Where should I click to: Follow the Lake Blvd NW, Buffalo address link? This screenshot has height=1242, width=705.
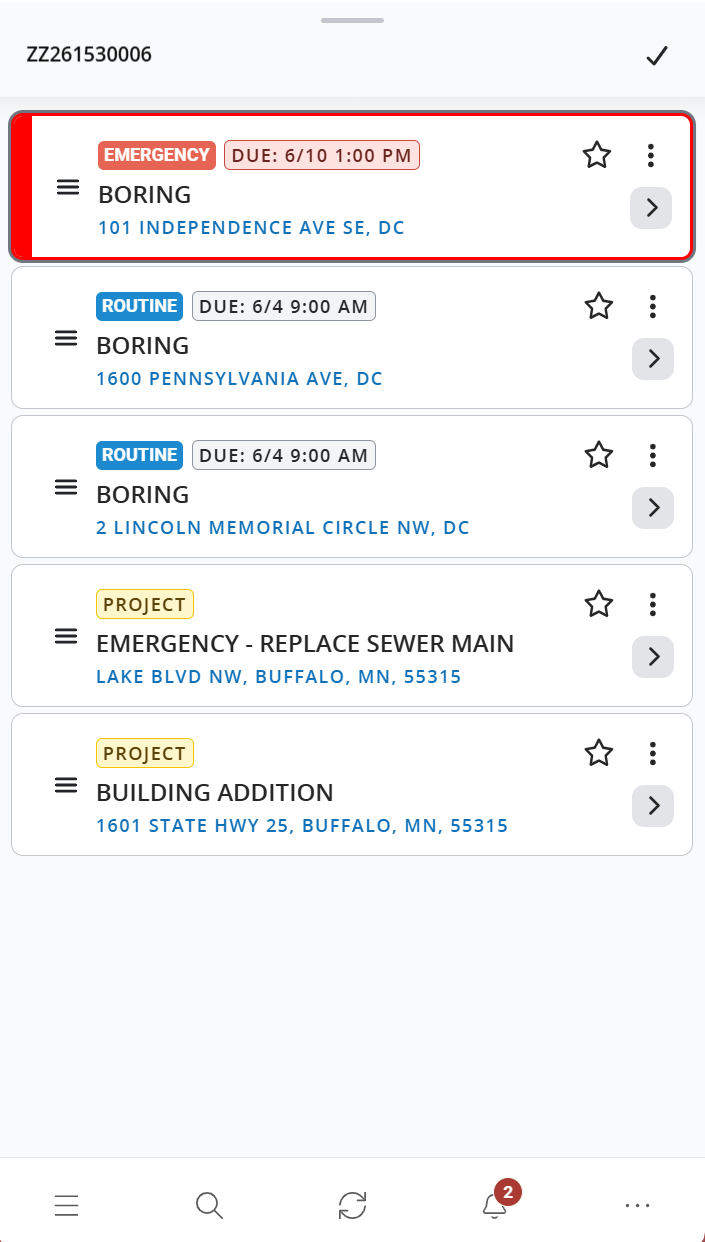click(x=279, y=677)
